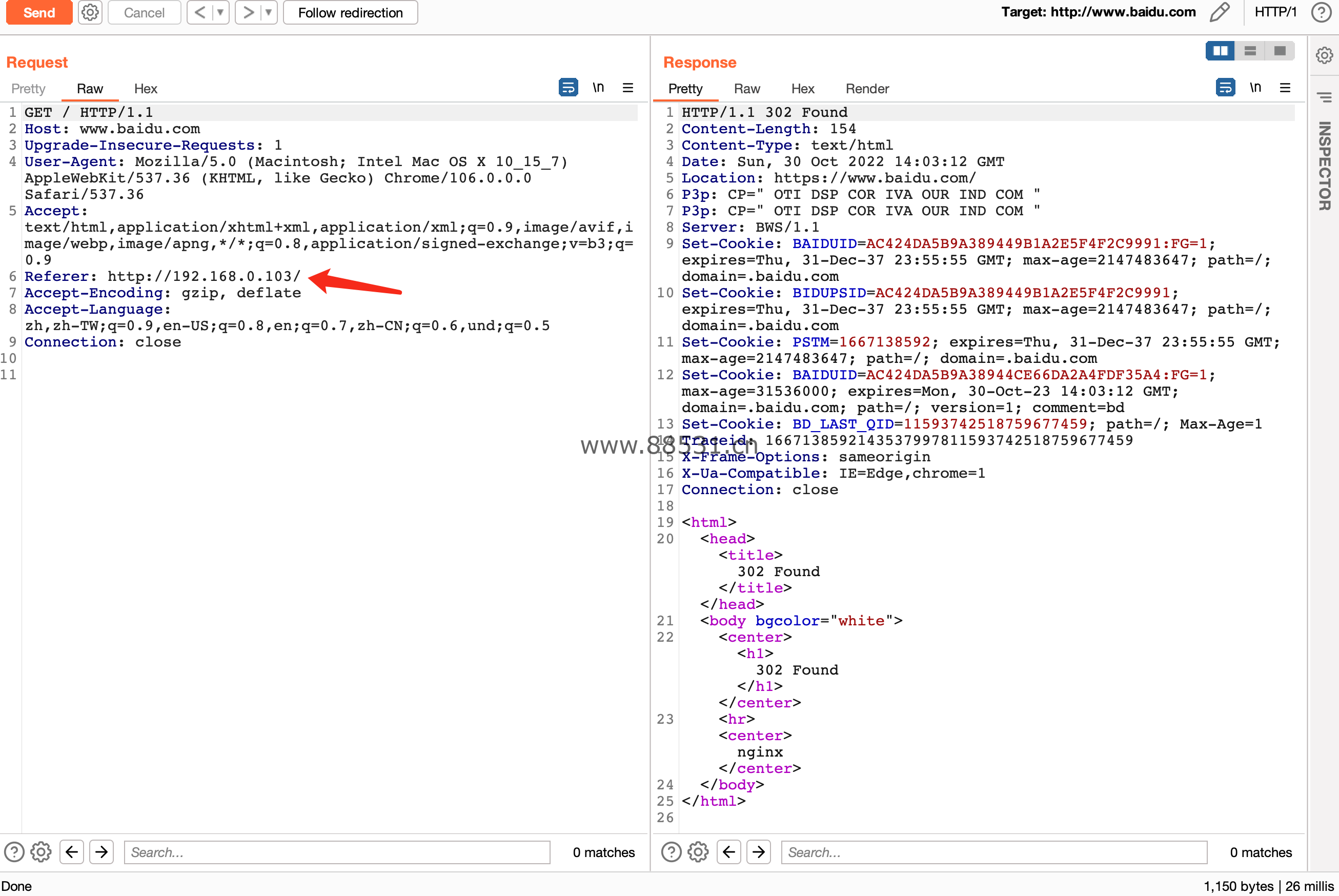Click the orange Send button
1339x896 pixels.
coord(39,12)
